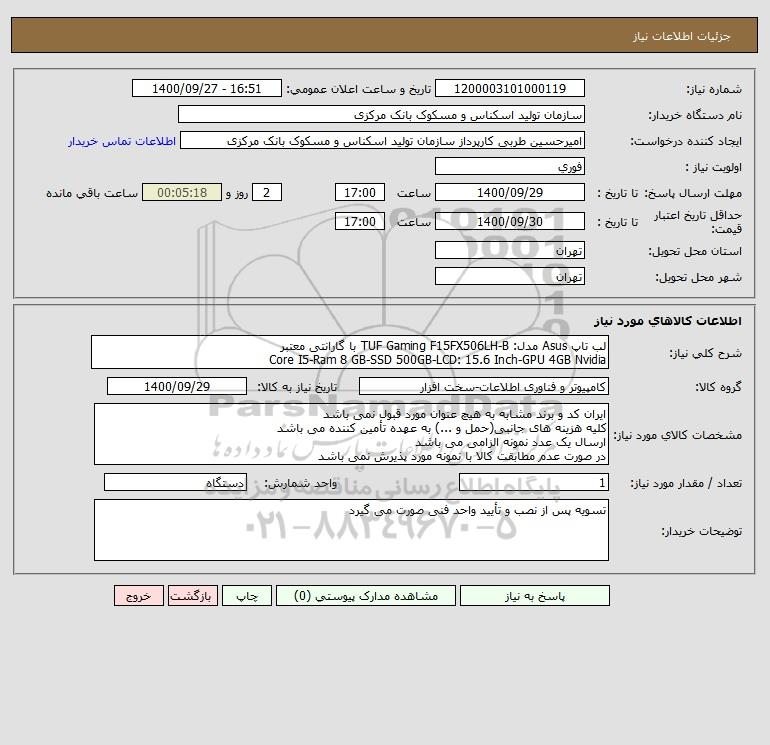Screen dimensions: 770x745
Task: Click the تعداد / مقدار مورد نیاز label
Action: (686, 484)
